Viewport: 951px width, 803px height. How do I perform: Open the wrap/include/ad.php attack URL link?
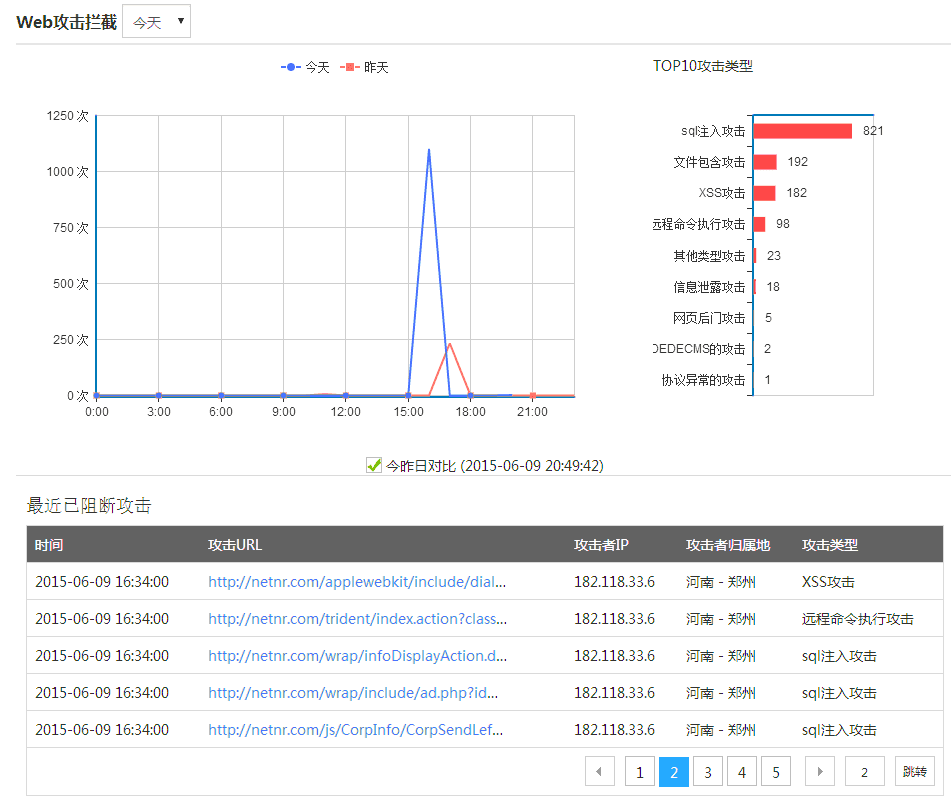coord(353,692)
